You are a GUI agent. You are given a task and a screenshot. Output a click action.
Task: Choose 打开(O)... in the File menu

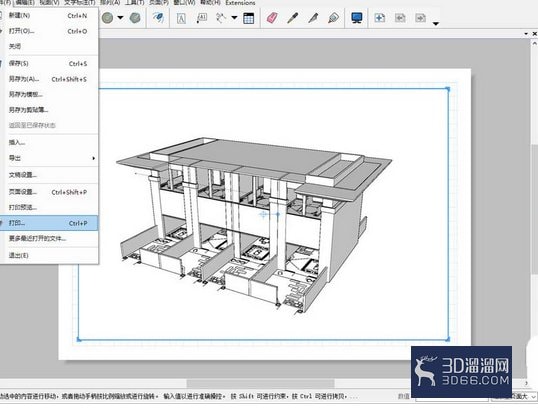point(49,31)
